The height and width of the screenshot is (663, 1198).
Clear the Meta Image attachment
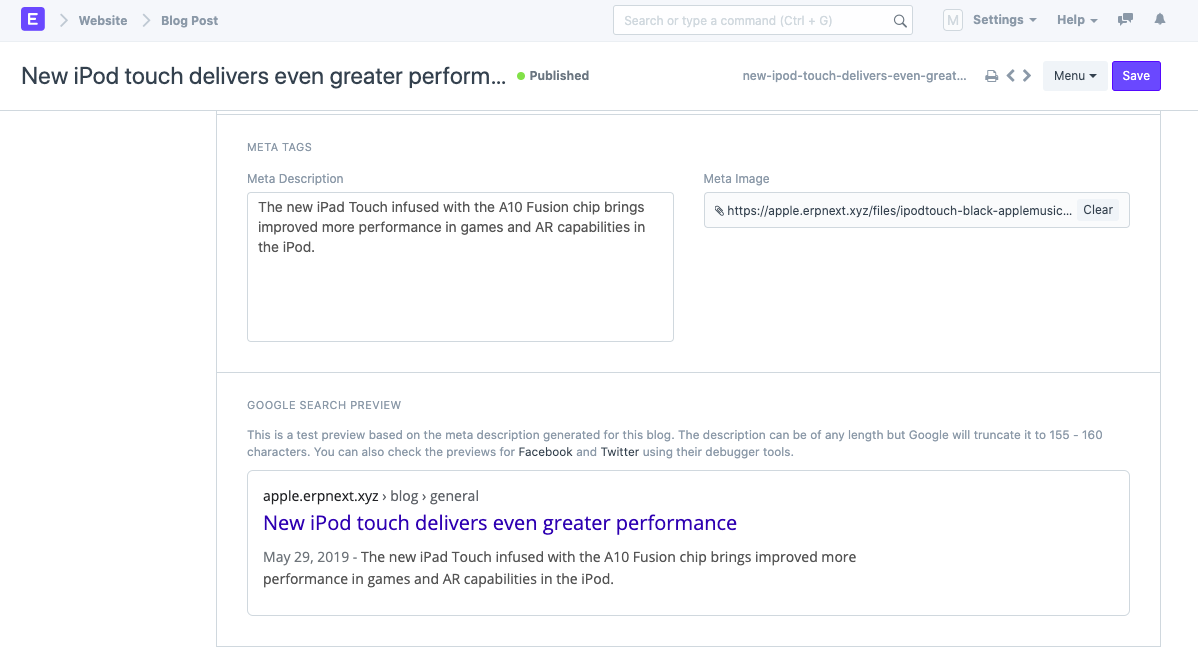(x=1097, y=209)
